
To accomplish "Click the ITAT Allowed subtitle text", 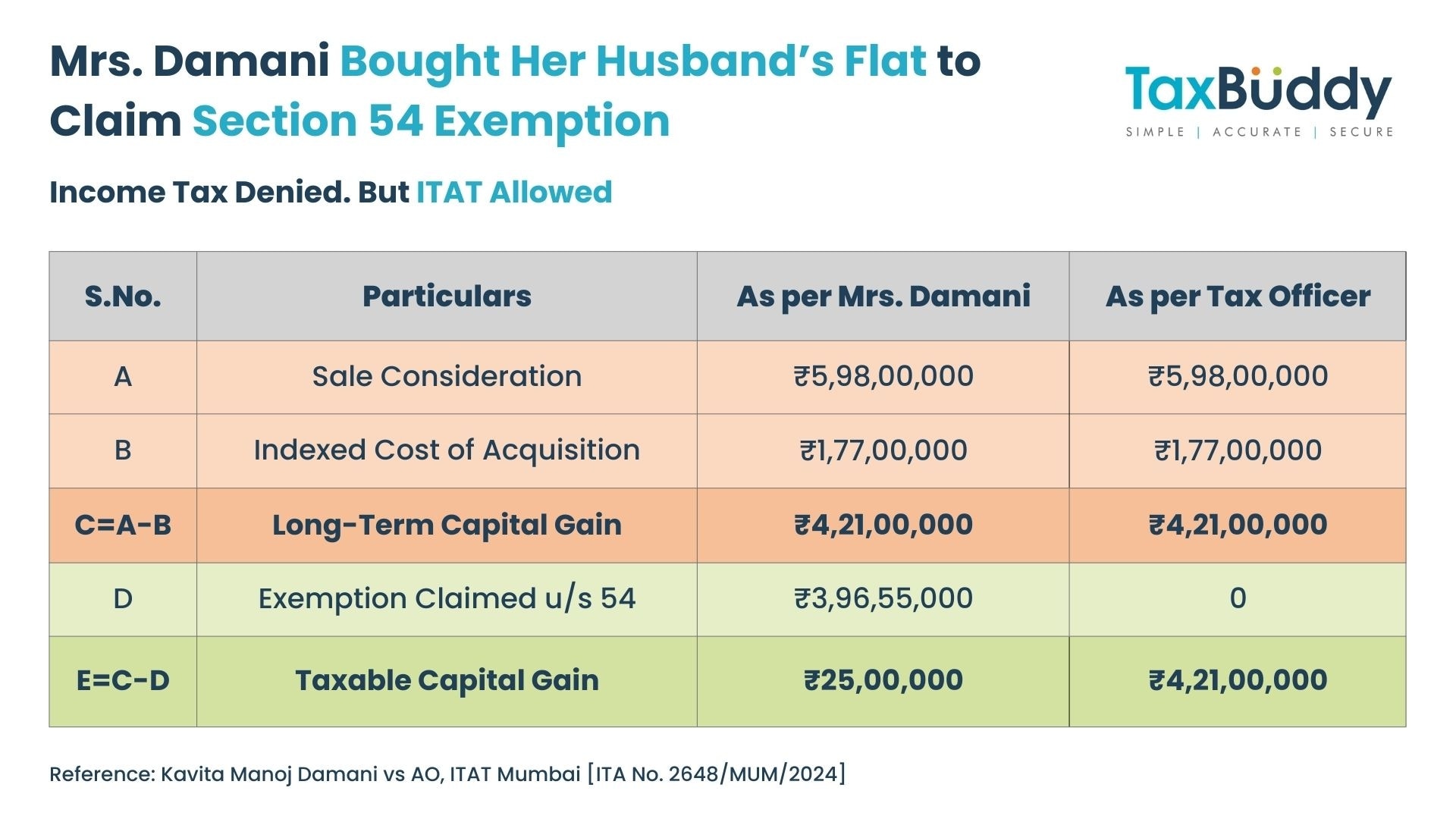I will (x=514, y=192).
